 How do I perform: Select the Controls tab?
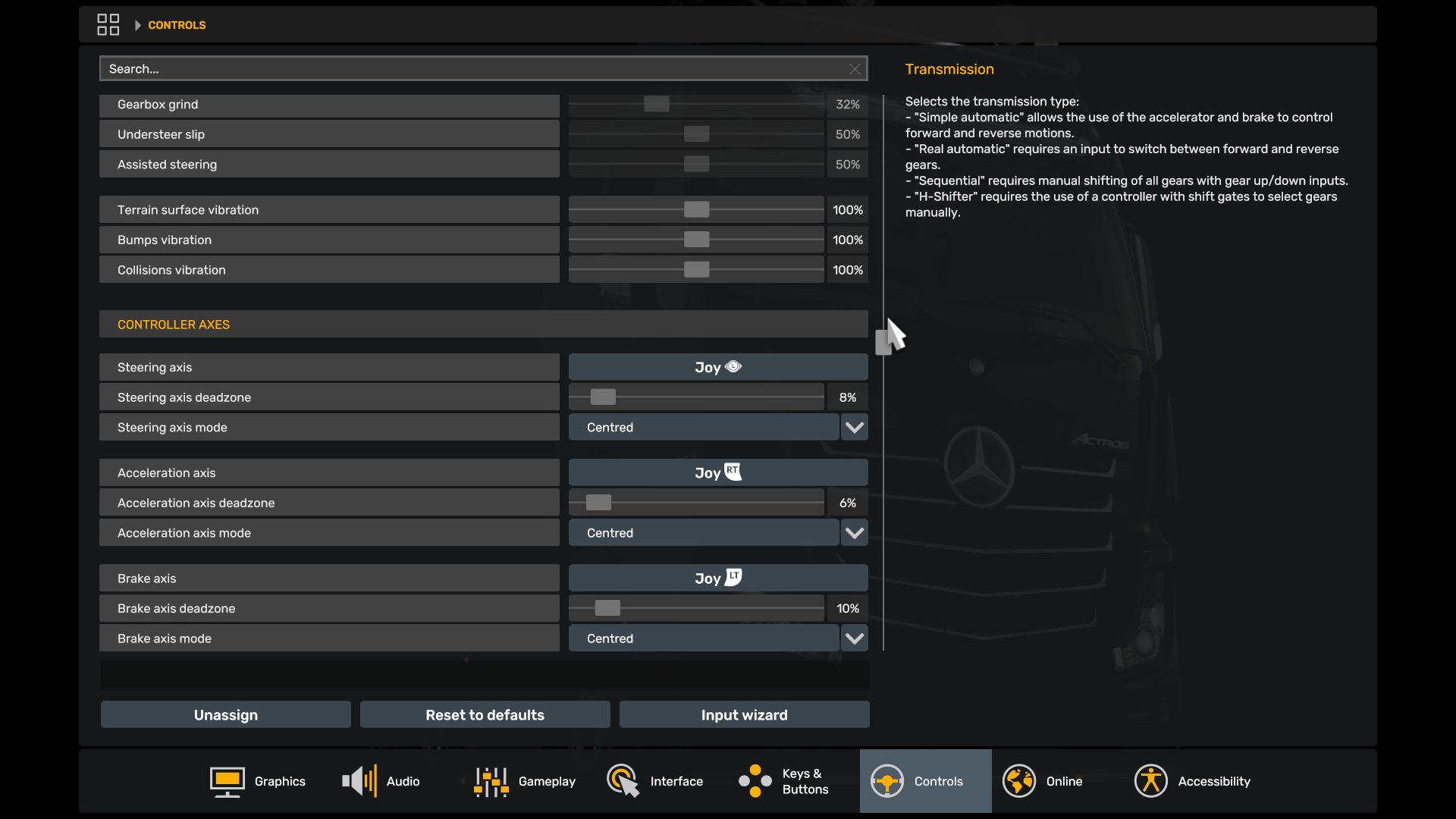click(x=925, y=781)
